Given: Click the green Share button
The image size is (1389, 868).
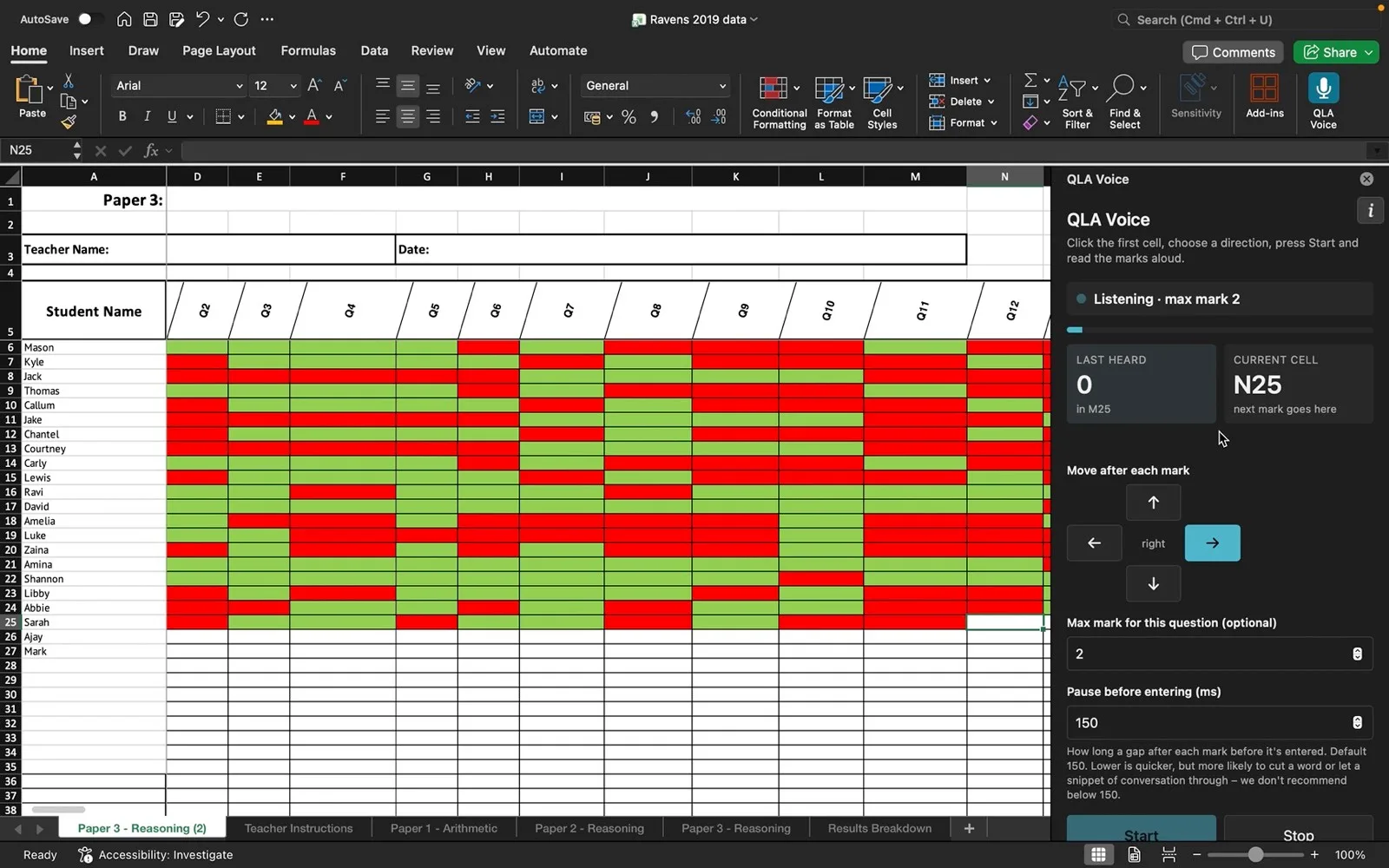Looking at the screenshot, I should [1335, 52].
